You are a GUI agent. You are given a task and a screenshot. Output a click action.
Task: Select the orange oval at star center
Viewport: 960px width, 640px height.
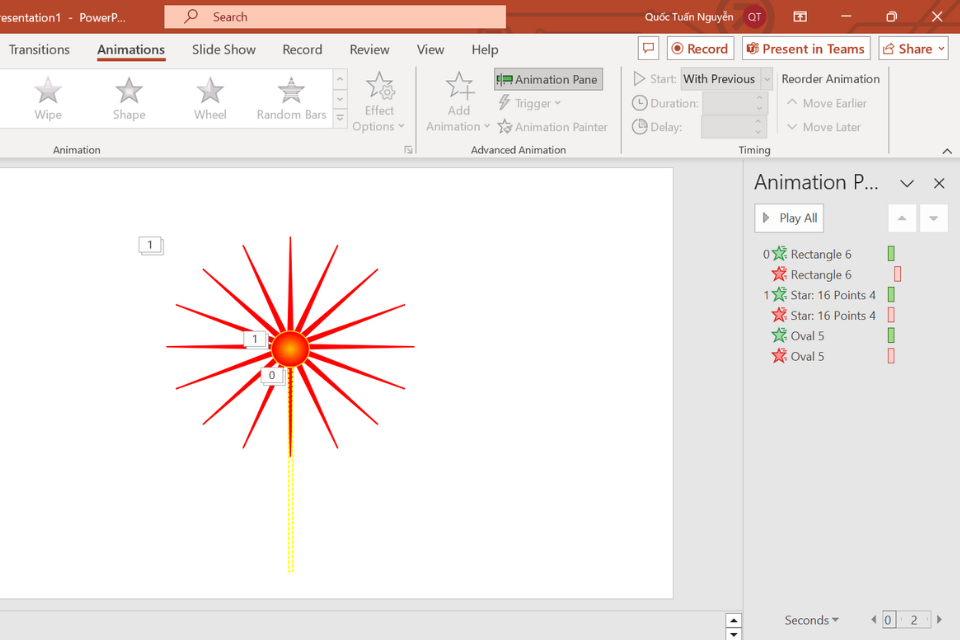(x=290, y=348)
